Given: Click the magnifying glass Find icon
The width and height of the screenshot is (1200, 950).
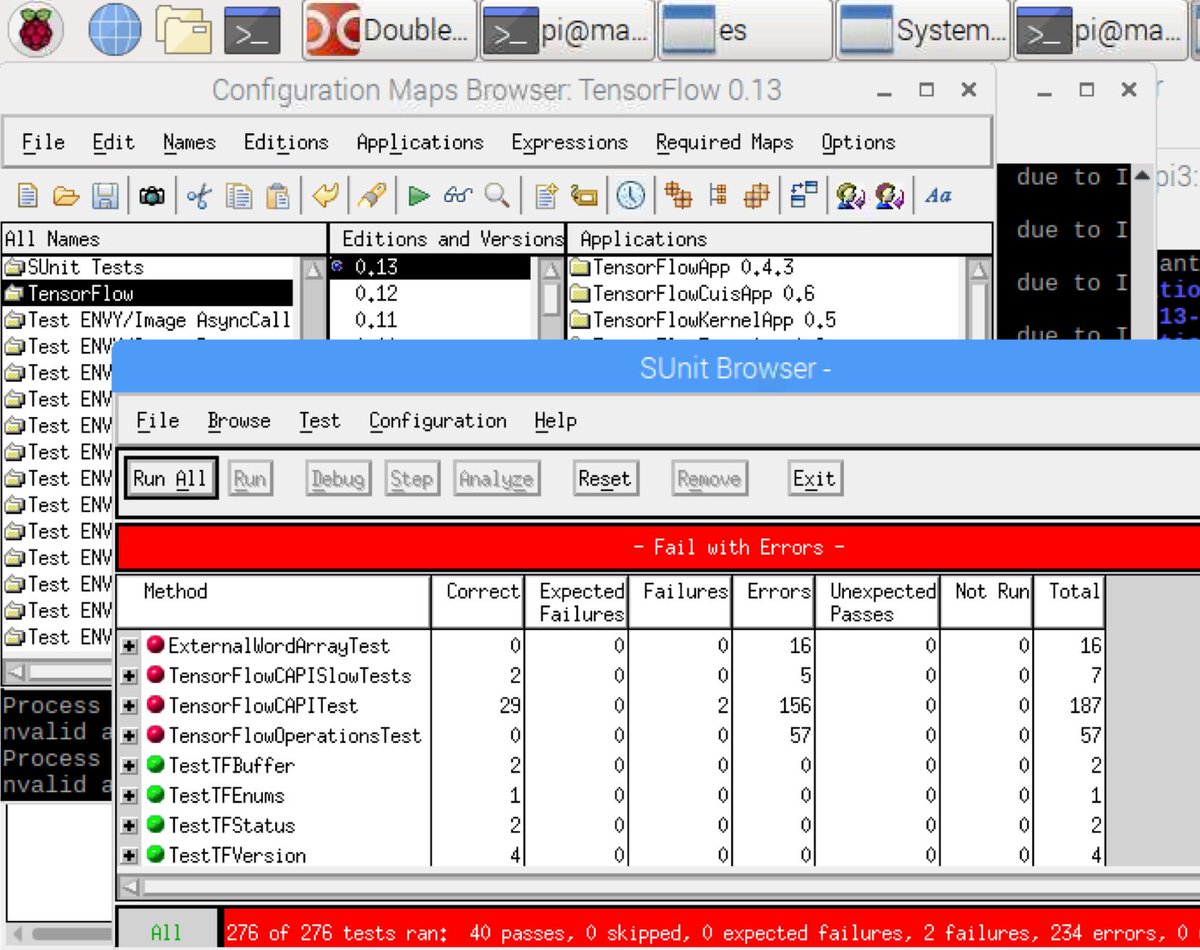Looking at the screenshot, I should (497, 196).
